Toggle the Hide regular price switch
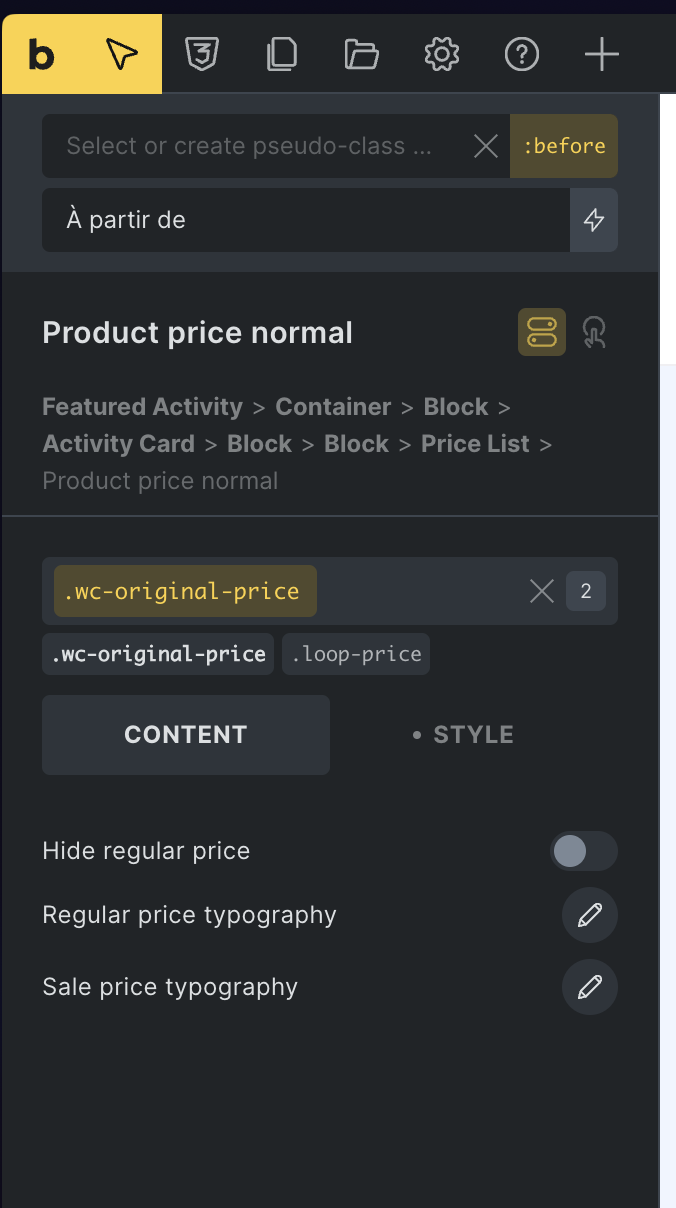Screen dimensions: 676x1208 [584, 852]
